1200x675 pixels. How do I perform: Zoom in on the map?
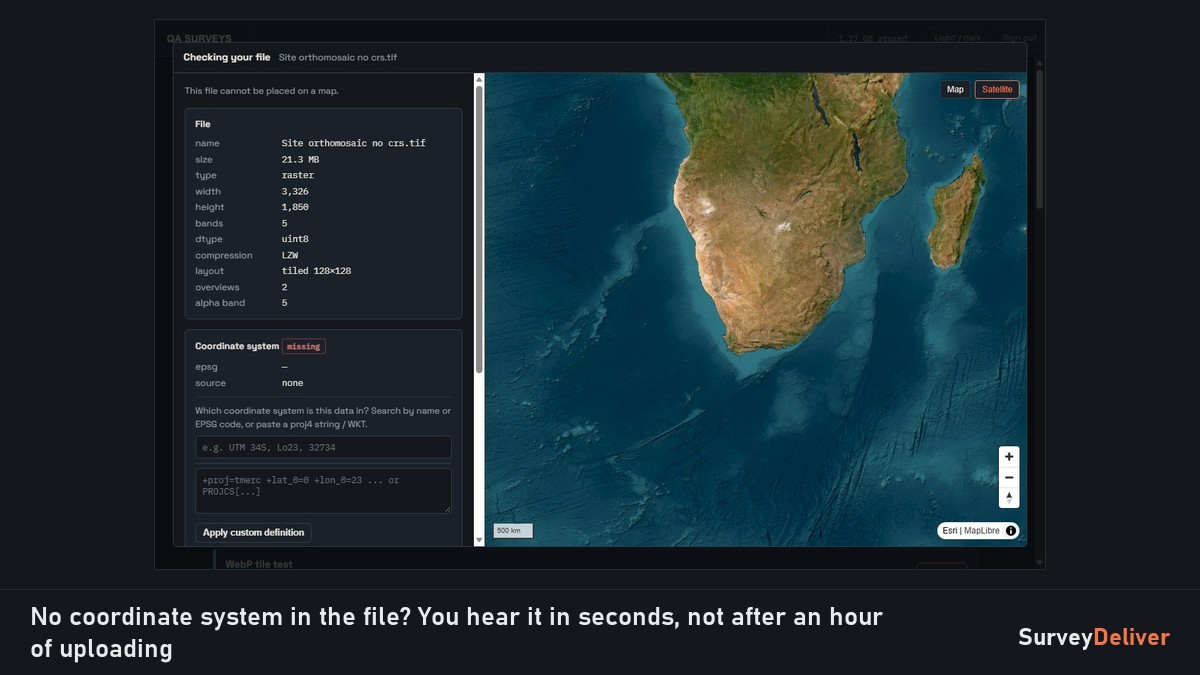point(1009,457)
